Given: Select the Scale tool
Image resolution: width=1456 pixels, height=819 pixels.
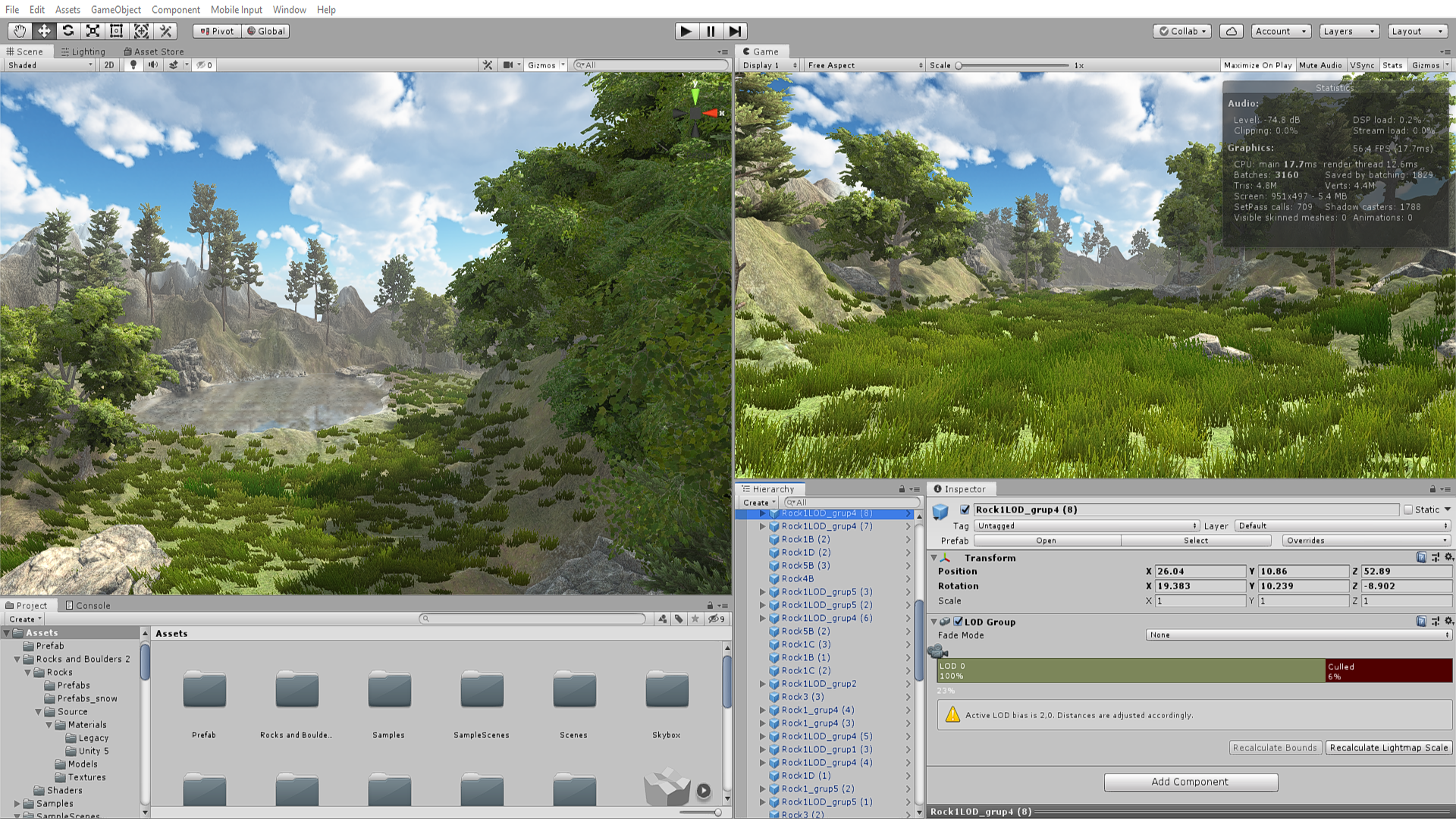Looking at the screenshot, I should 93,31.
